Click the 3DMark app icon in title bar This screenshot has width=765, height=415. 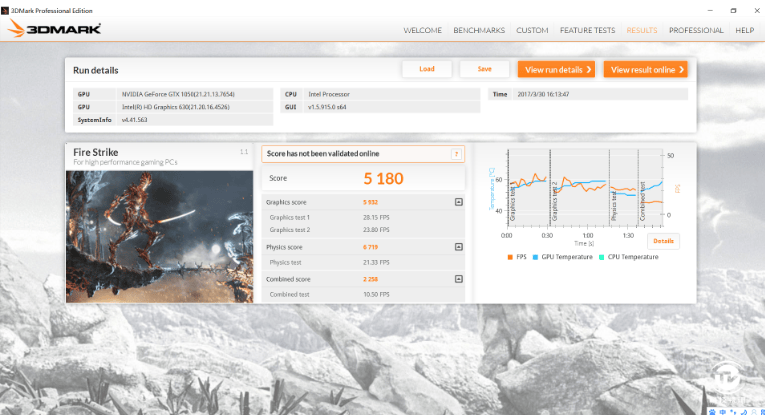[x=5, y=10]
